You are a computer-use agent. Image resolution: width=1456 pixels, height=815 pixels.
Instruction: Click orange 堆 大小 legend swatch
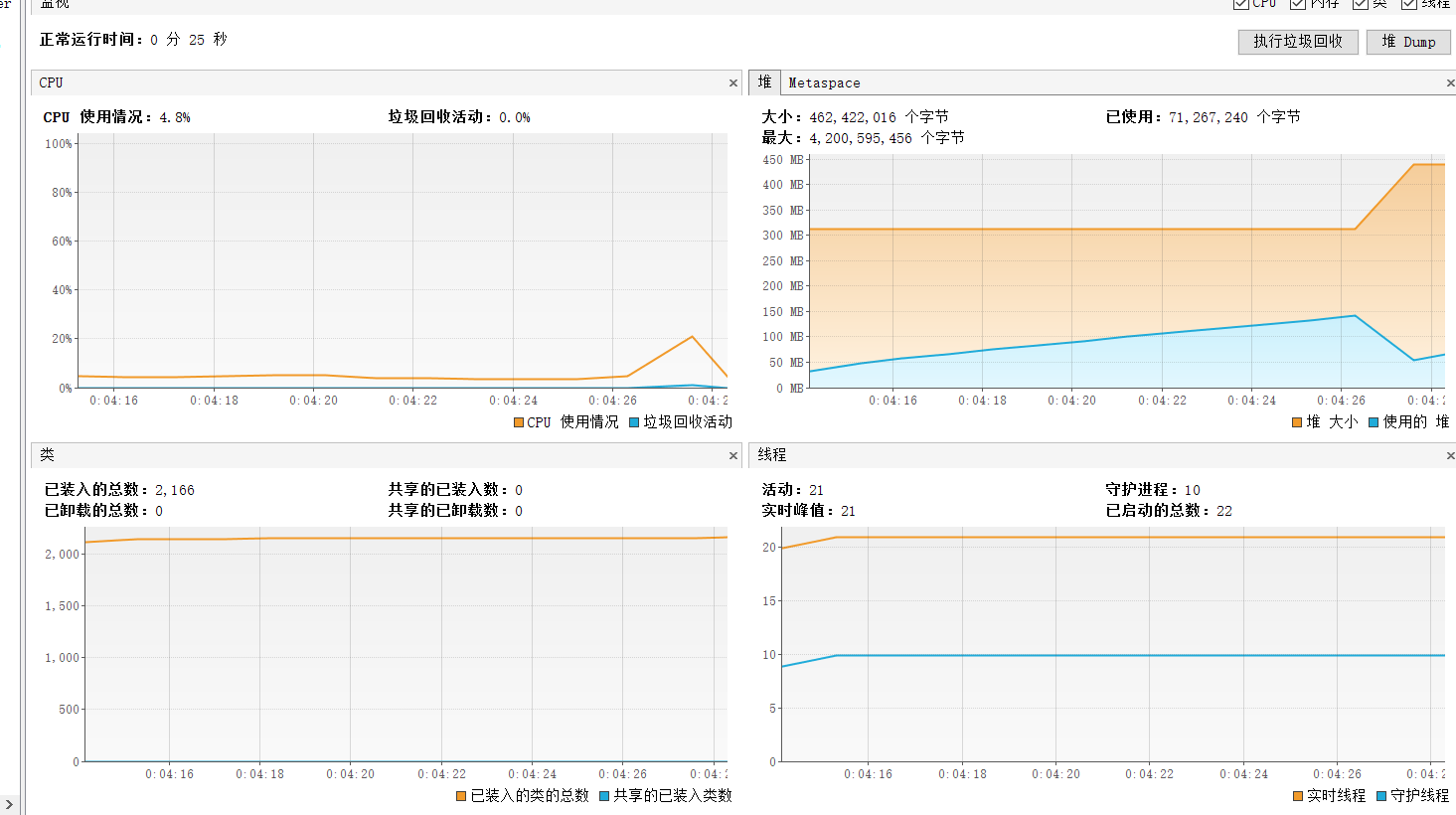pos(1297,422)
